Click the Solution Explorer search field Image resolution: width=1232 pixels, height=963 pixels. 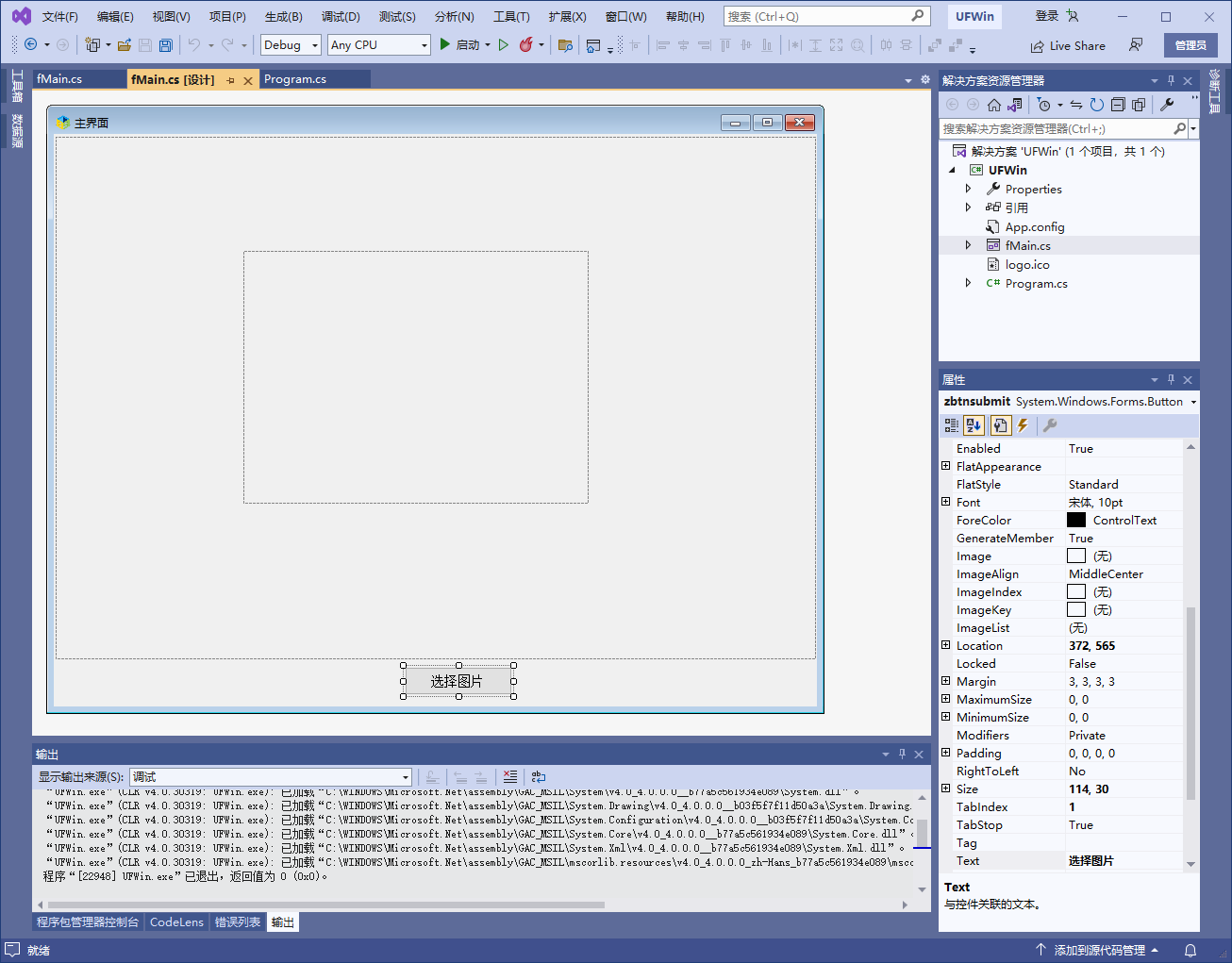(x=1056, y=128)
